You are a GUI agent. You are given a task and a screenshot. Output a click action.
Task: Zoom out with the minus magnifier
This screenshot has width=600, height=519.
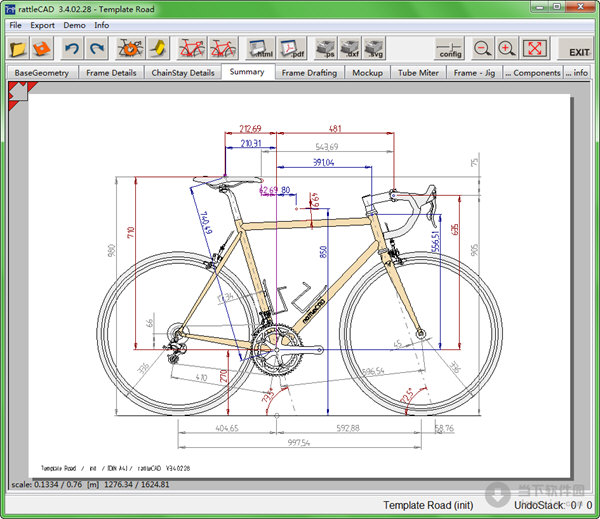click(x=483, y=49)
